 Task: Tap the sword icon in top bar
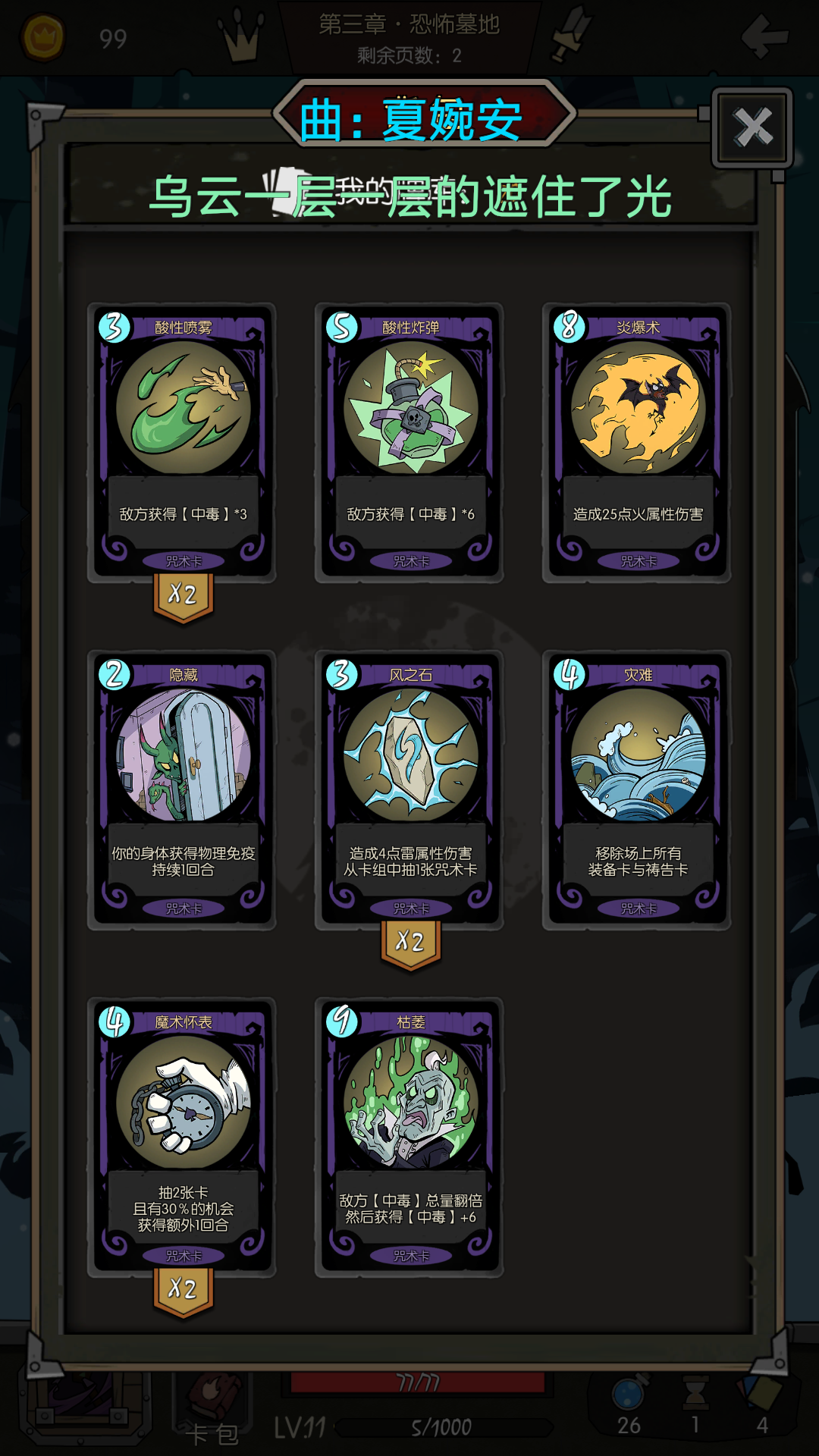click(x=571, y=34)
